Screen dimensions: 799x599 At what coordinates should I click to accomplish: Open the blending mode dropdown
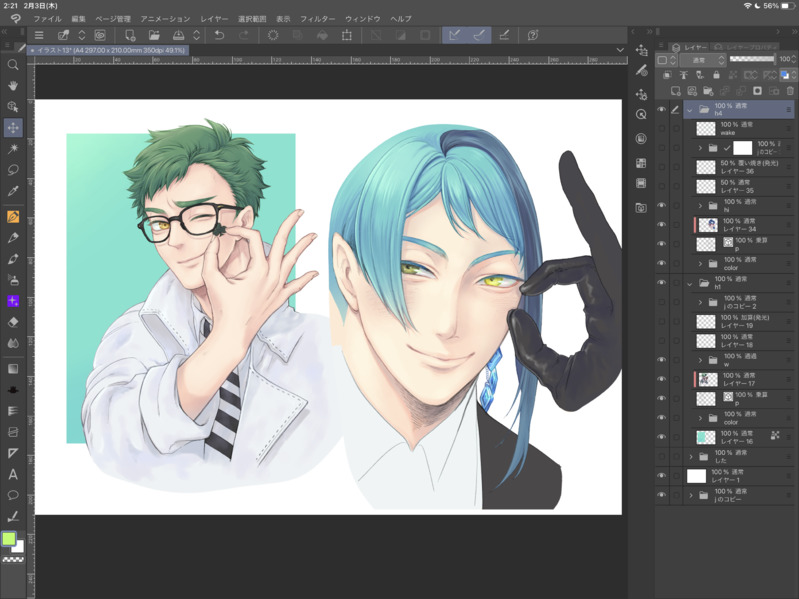pos(703,60)
